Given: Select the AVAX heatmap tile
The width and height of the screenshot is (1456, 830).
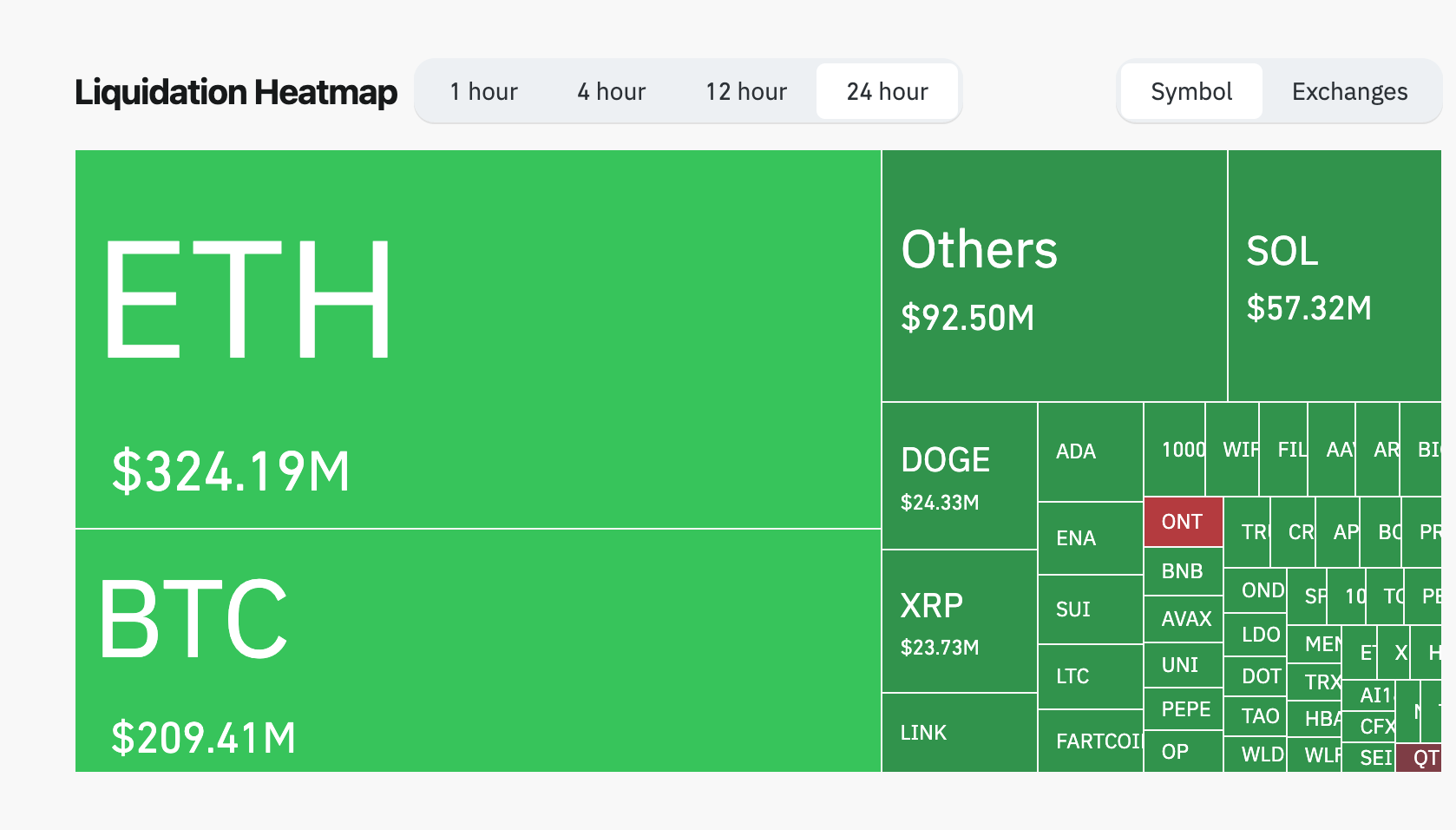Looking at the screenshot, I should tap(1184, 618).
